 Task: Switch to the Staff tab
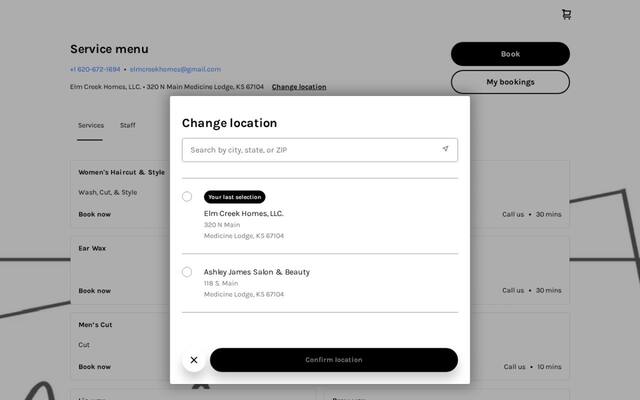(x=128, y=125)
